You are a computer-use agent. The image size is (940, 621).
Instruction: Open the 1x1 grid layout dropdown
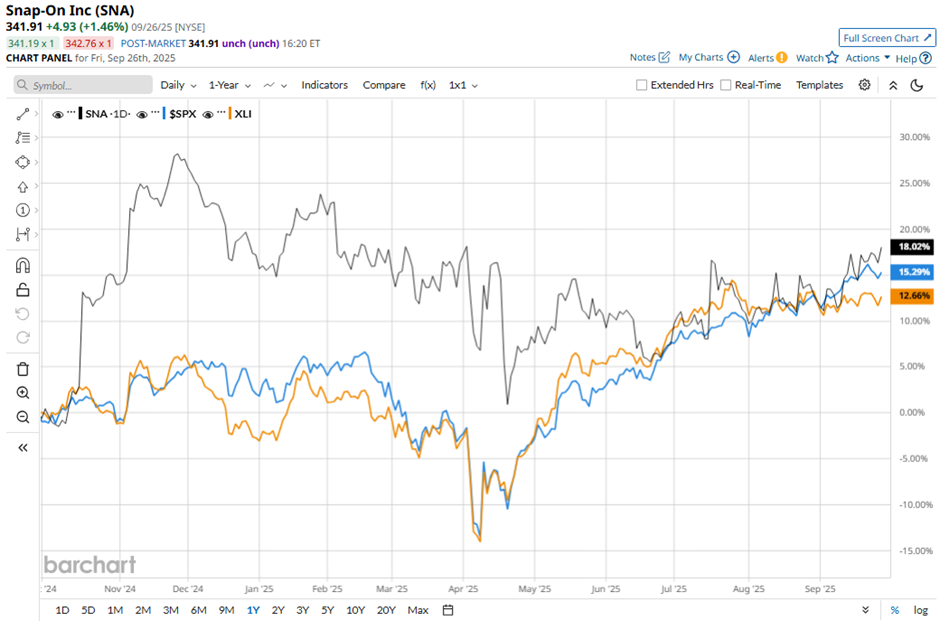tap(463, 85)
